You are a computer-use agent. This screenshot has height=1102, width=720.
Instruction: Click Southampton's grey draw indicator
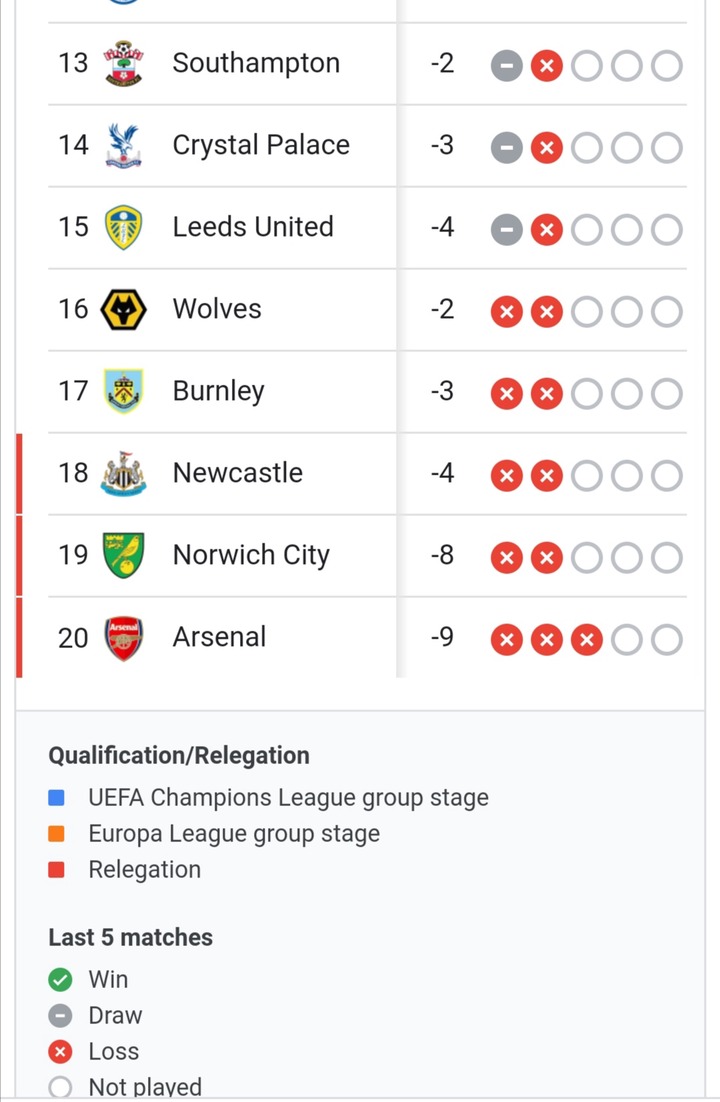point(506,66)
